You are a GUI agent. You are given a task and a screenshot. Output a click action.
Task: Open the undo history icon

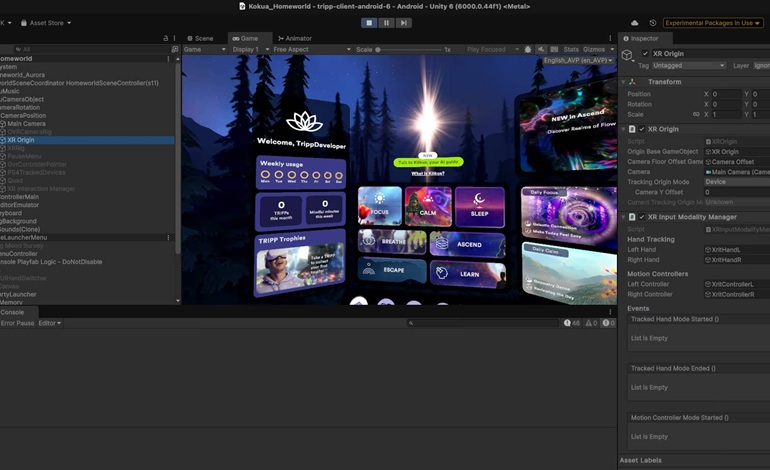[653, 22]
